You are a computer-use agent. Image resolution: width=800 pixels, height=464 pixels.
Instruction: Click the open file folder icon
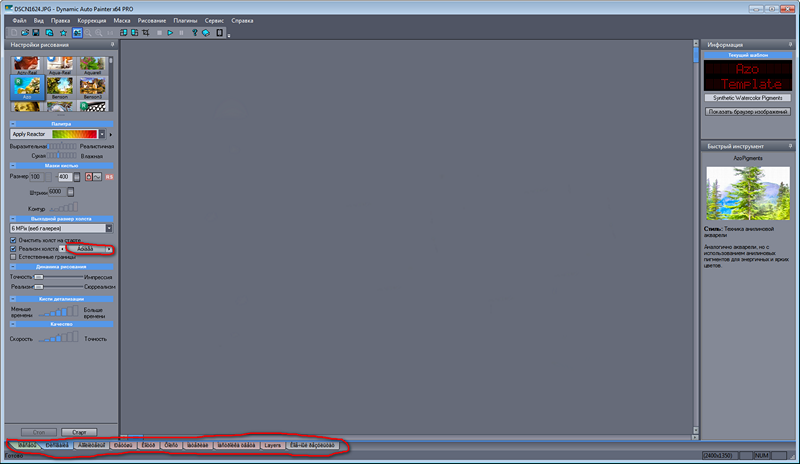click(23, 33)
